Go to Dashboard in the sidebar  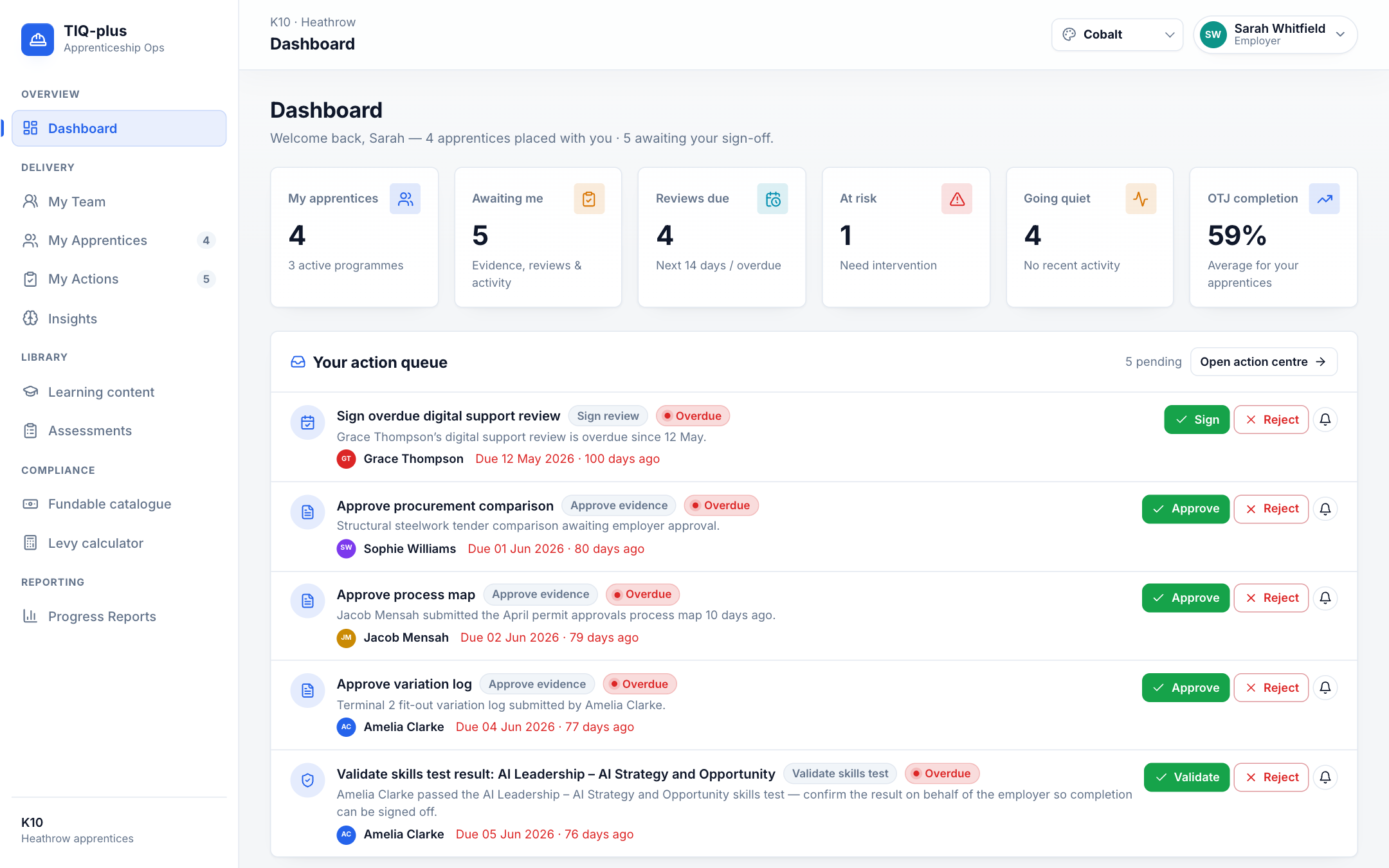(119, 128)
